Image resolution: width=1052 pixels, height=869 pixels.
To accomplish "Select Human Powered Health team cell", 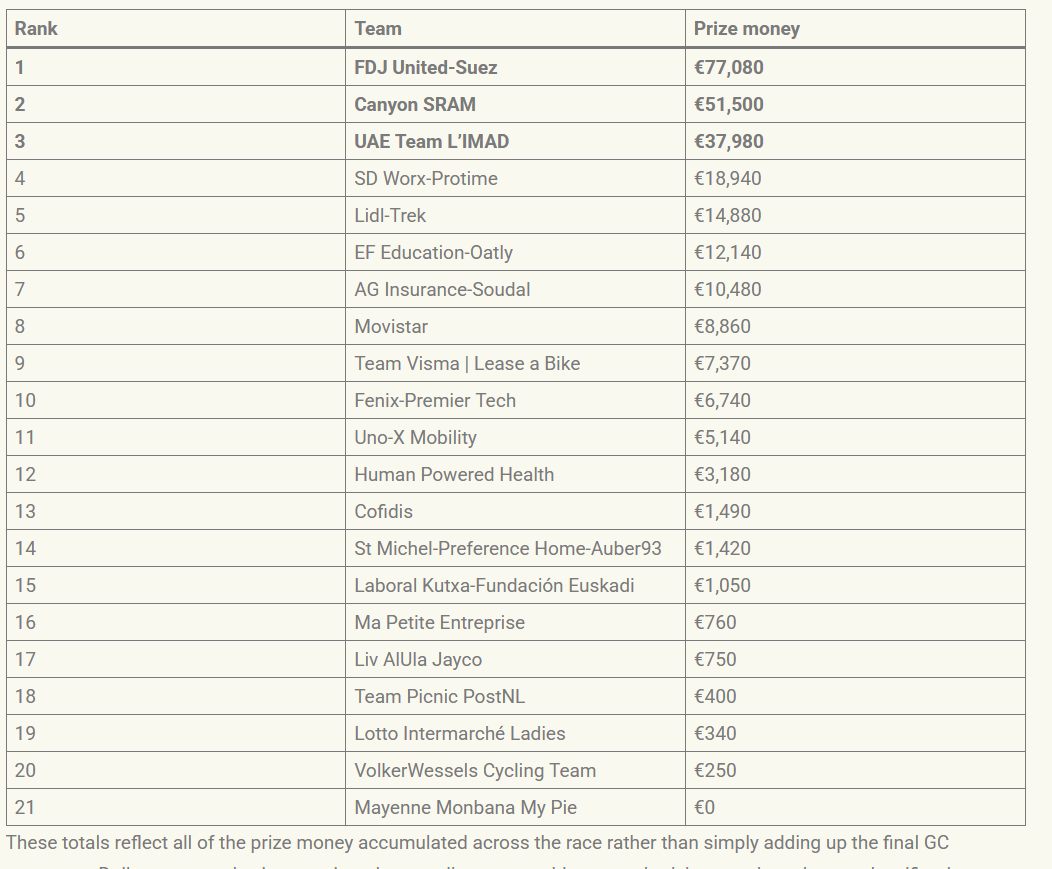I will click(515, 474).
